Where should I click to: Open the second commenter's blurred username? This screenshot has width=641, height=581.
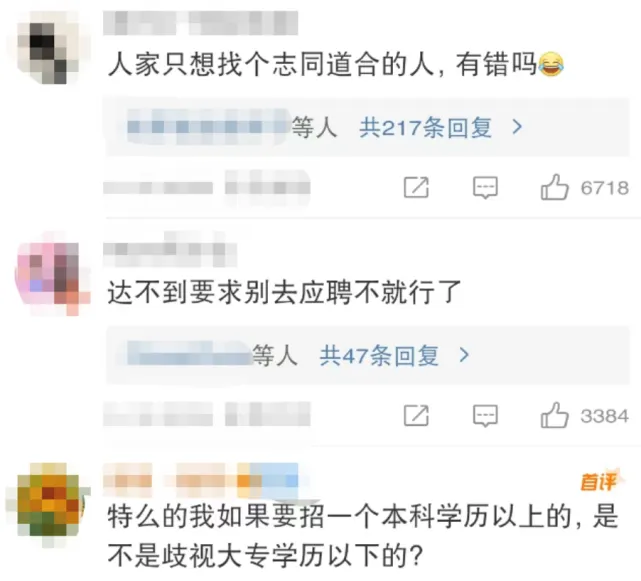(170, 249)
